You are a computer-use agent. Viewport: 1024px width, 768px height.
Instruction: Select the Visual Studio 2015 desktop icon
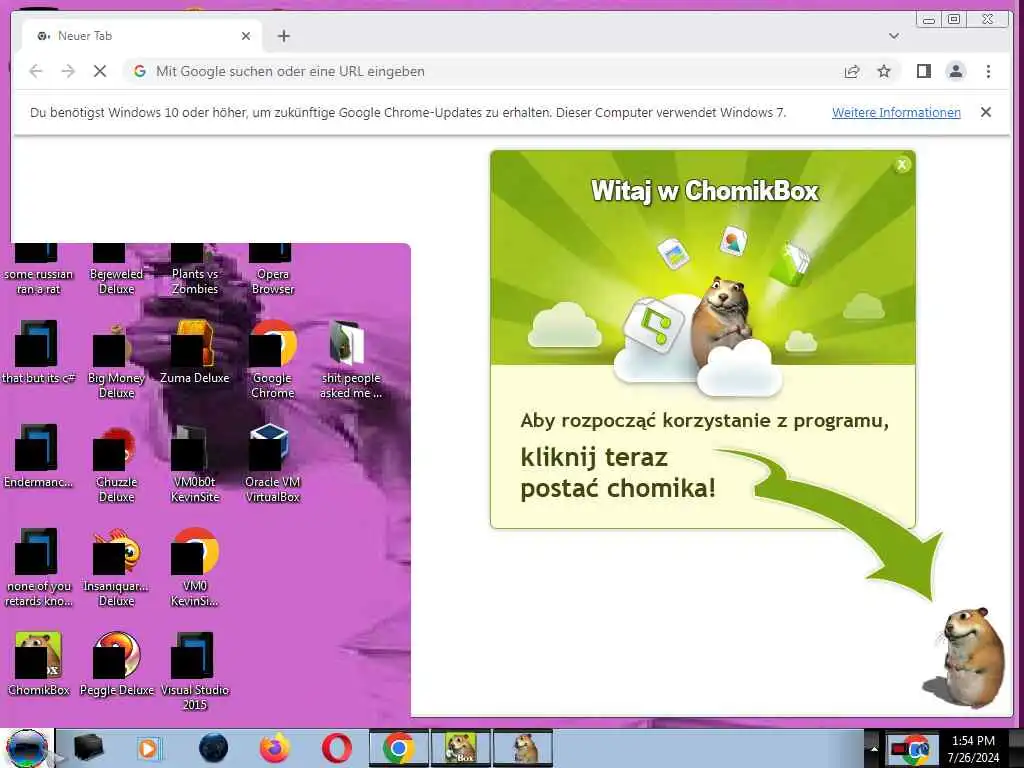(x=195, y=671)
